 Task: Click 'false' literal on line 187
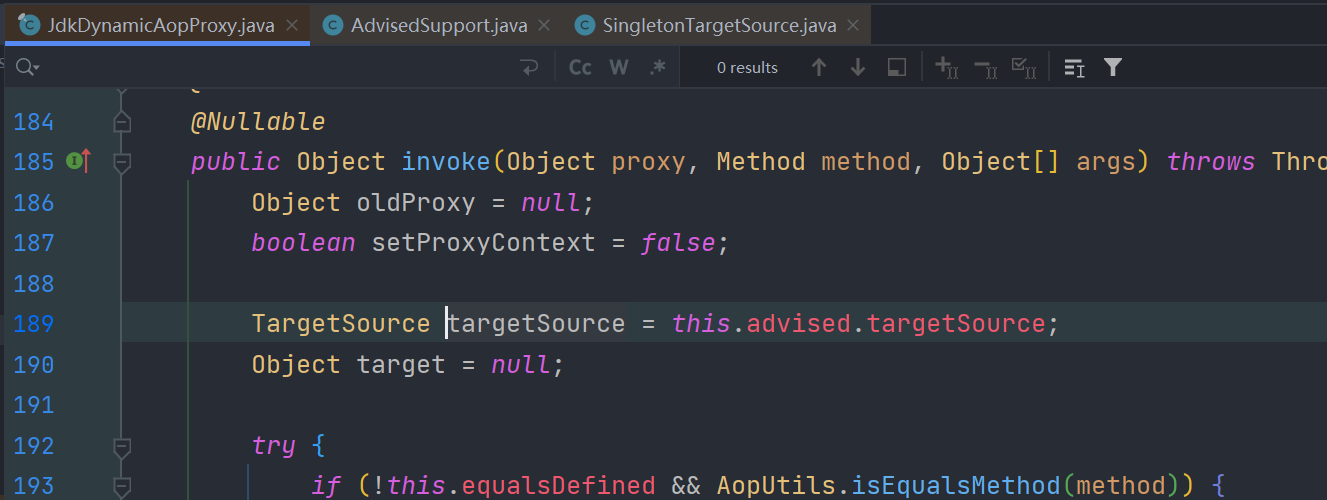[x=678, y=243]
